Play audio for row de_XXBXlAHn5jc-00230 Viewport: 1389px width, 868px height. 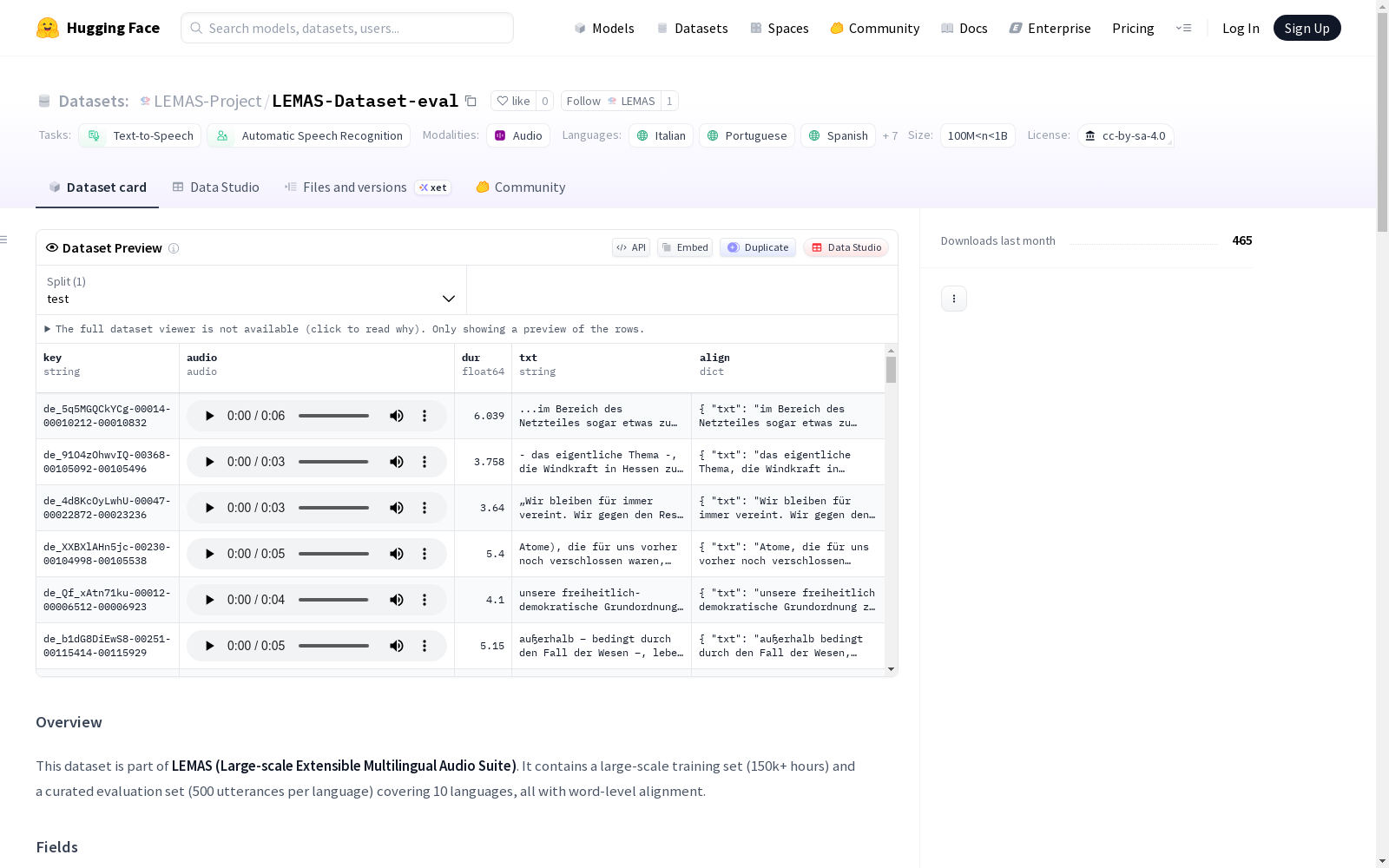coord(209,554)
